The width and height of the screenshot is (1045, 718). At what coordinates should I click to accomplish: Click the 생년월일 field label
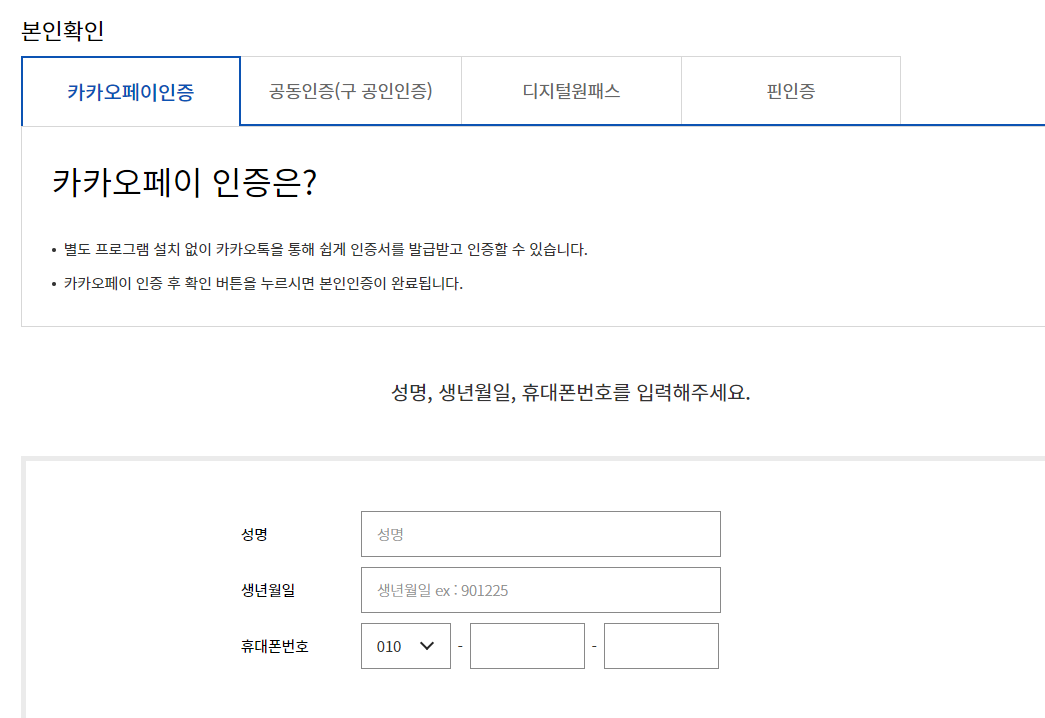(268, 590)
